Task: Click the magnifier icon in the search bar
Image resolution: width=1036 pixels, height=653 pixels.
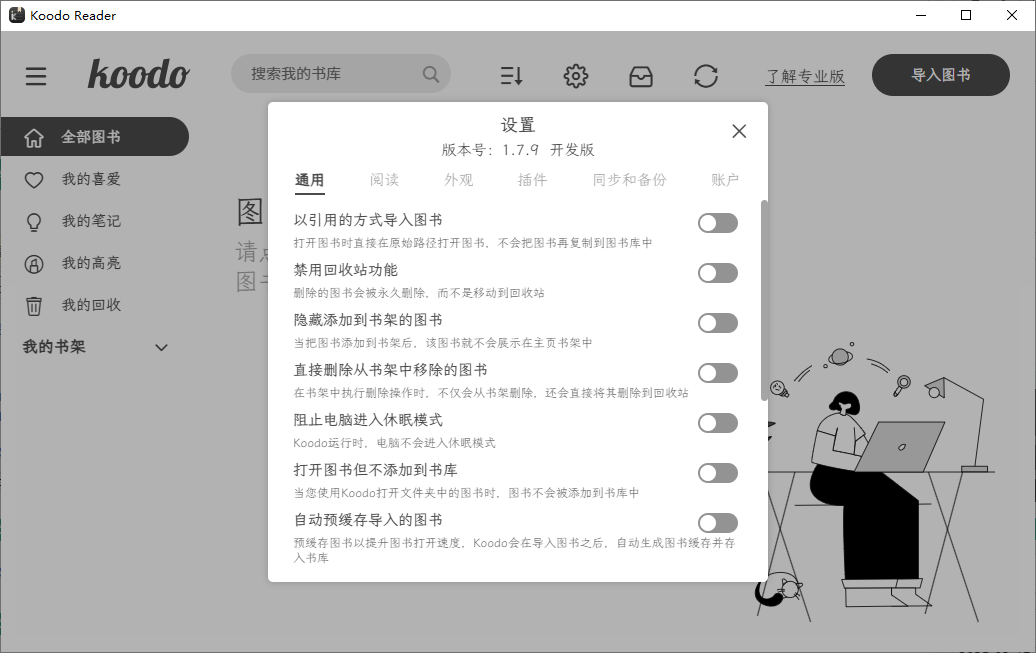Action: tap(430, 74)
